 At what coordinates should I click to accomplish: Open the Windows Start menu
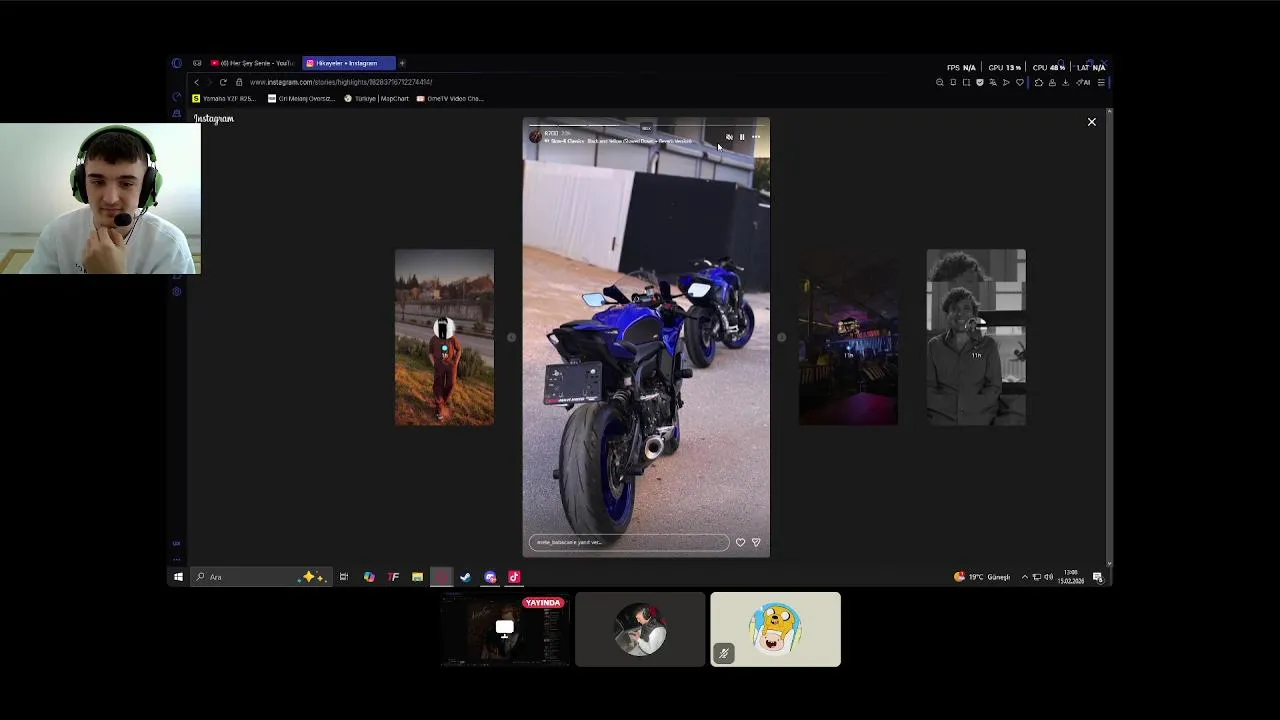[x=178, y=577]
